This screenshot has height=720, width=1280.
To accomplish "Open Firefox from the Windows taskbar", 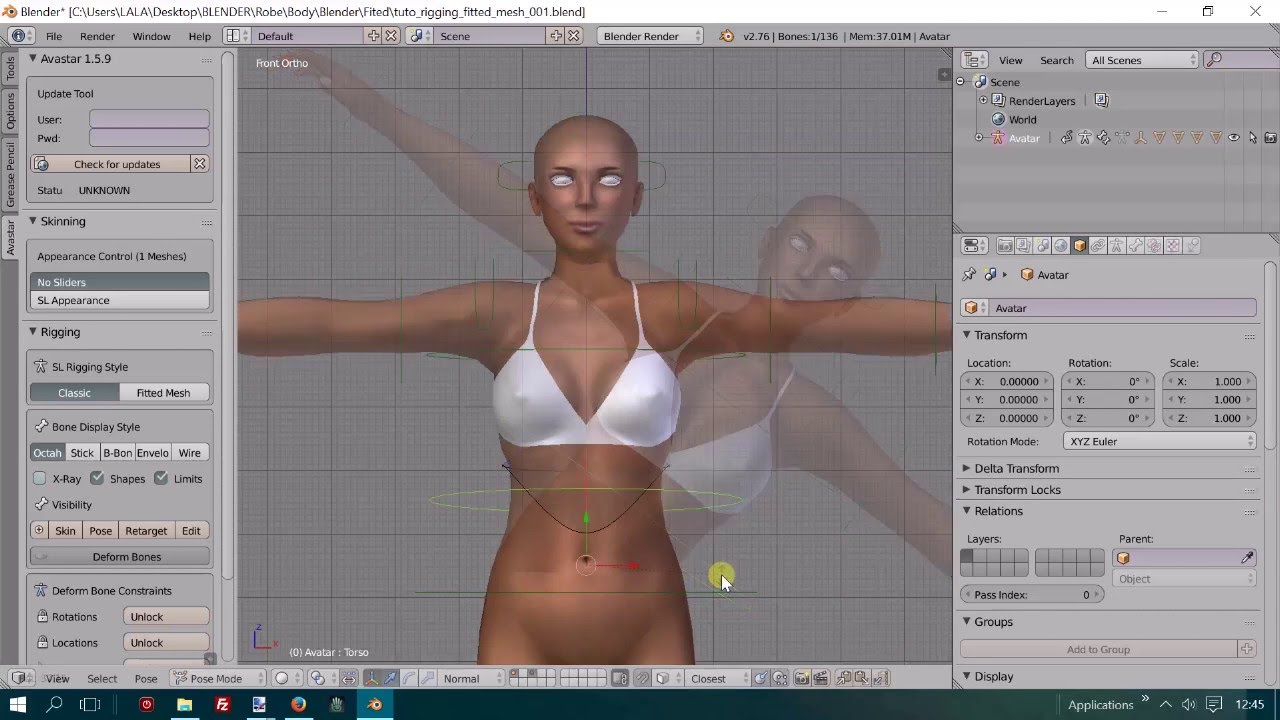I will (298, 704).
